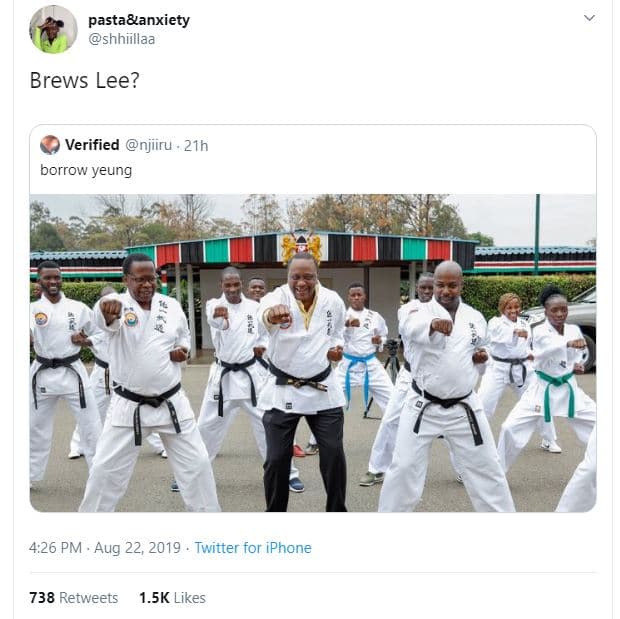The height and width of the screenshot is (619, 620).
Task: View the 738 Retweets list
Action: tap(74, 598)
